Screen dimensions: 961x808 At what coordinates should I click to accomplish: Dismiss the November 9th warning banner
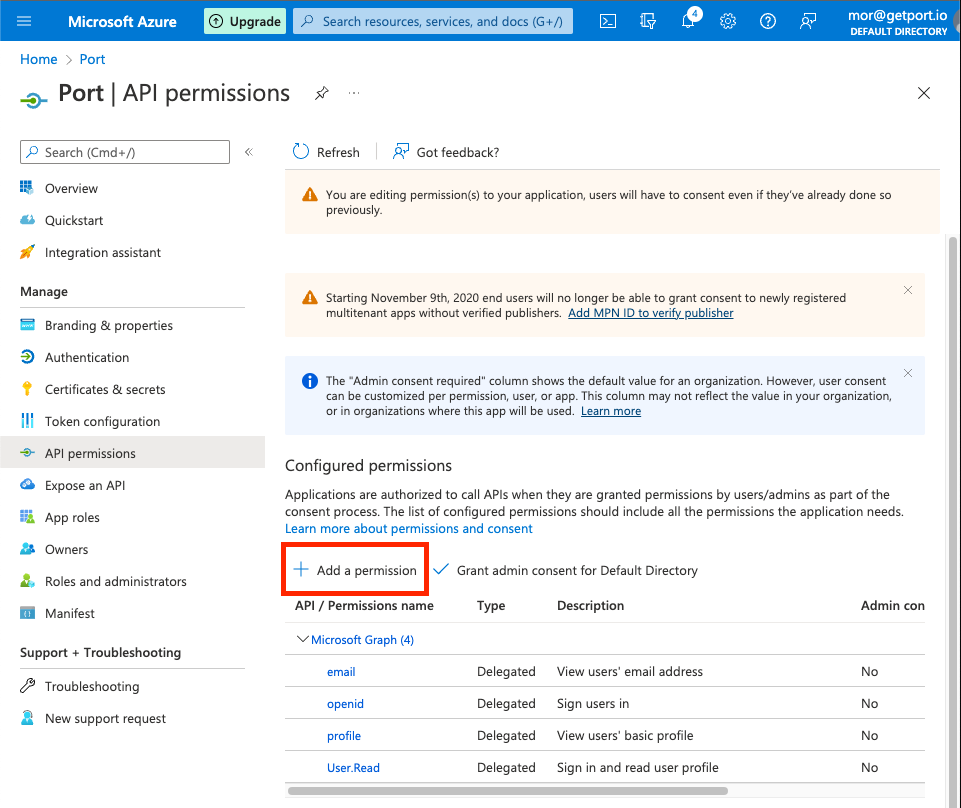tap(908, 290)
